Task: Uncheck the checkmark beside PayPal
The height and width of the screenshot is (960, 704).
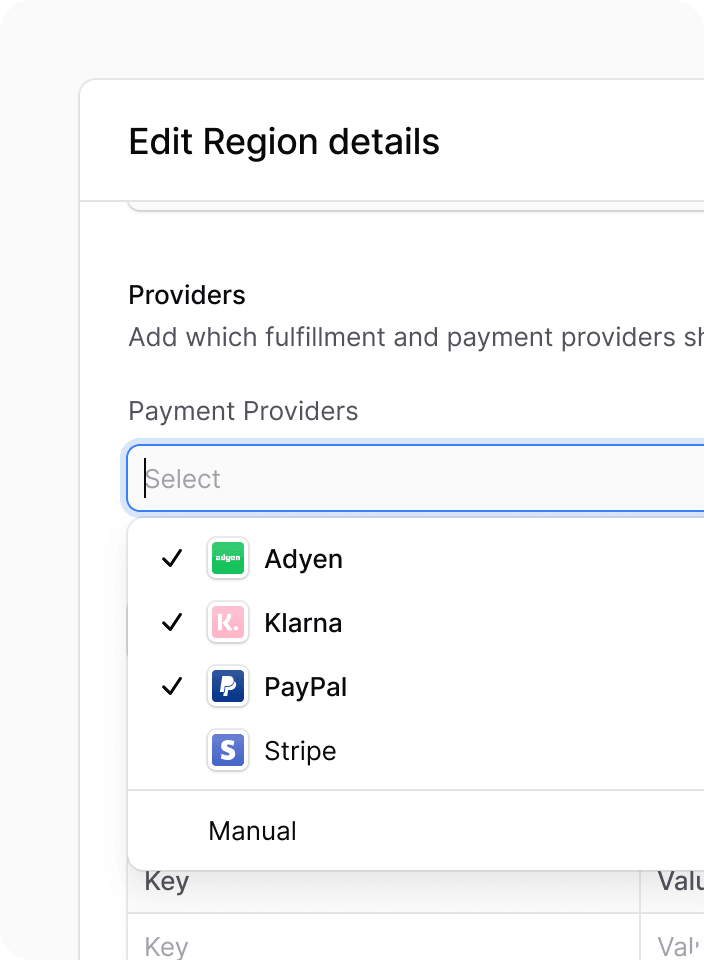Action: pos(172,686)
